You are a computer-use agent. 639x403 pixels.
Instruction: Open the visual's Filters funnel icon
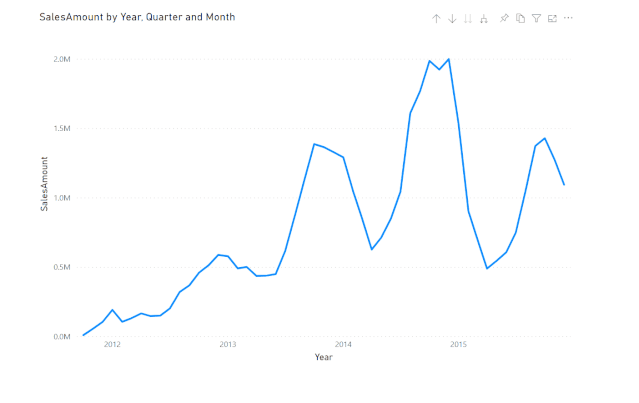pos(536,19)
